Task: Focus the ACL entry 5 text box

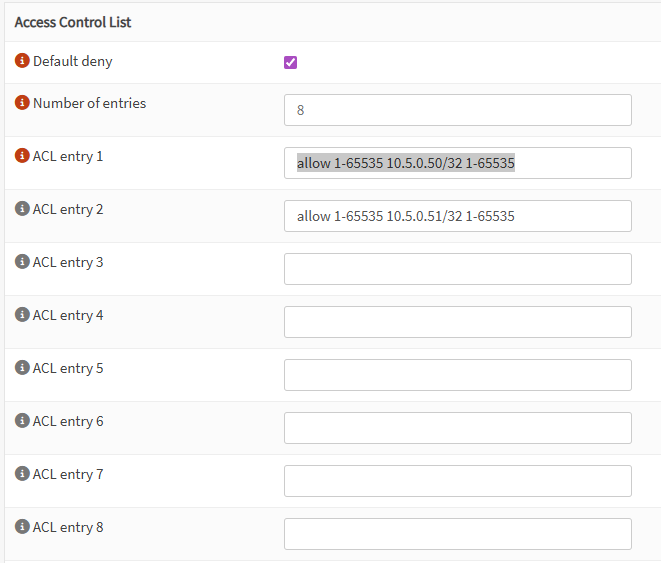Action: point(457,375)
